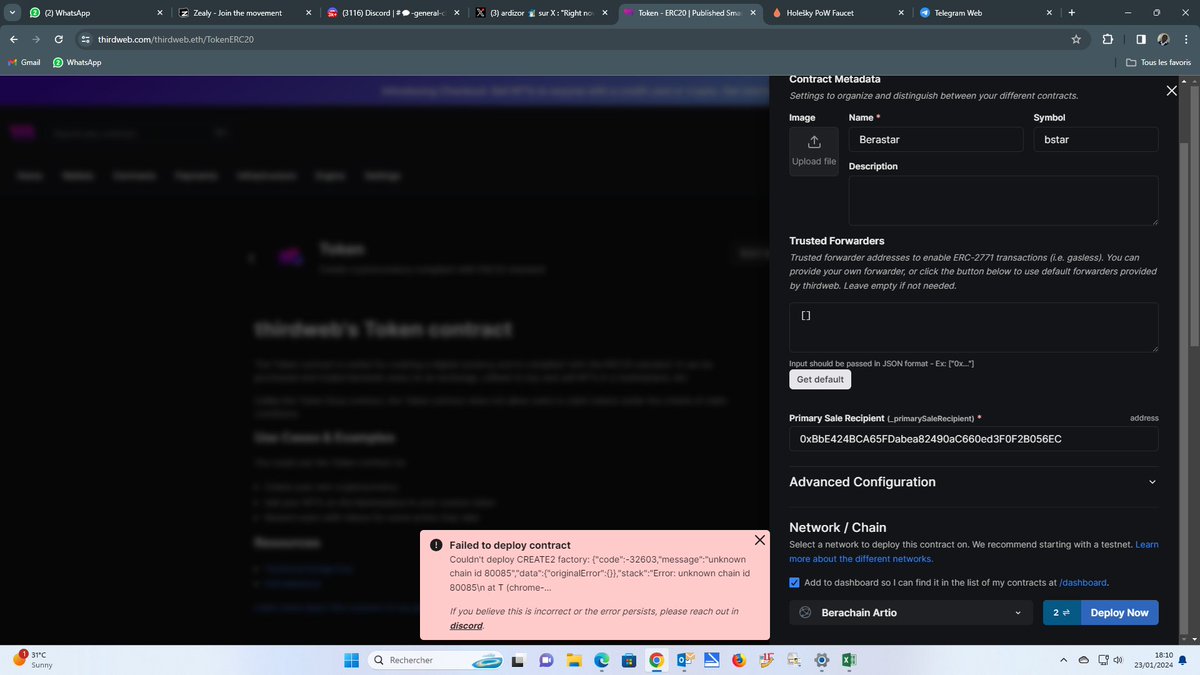1200x675 pixels.
Task: Open the weather widget showing 31°C
Action: coord(32,659)
